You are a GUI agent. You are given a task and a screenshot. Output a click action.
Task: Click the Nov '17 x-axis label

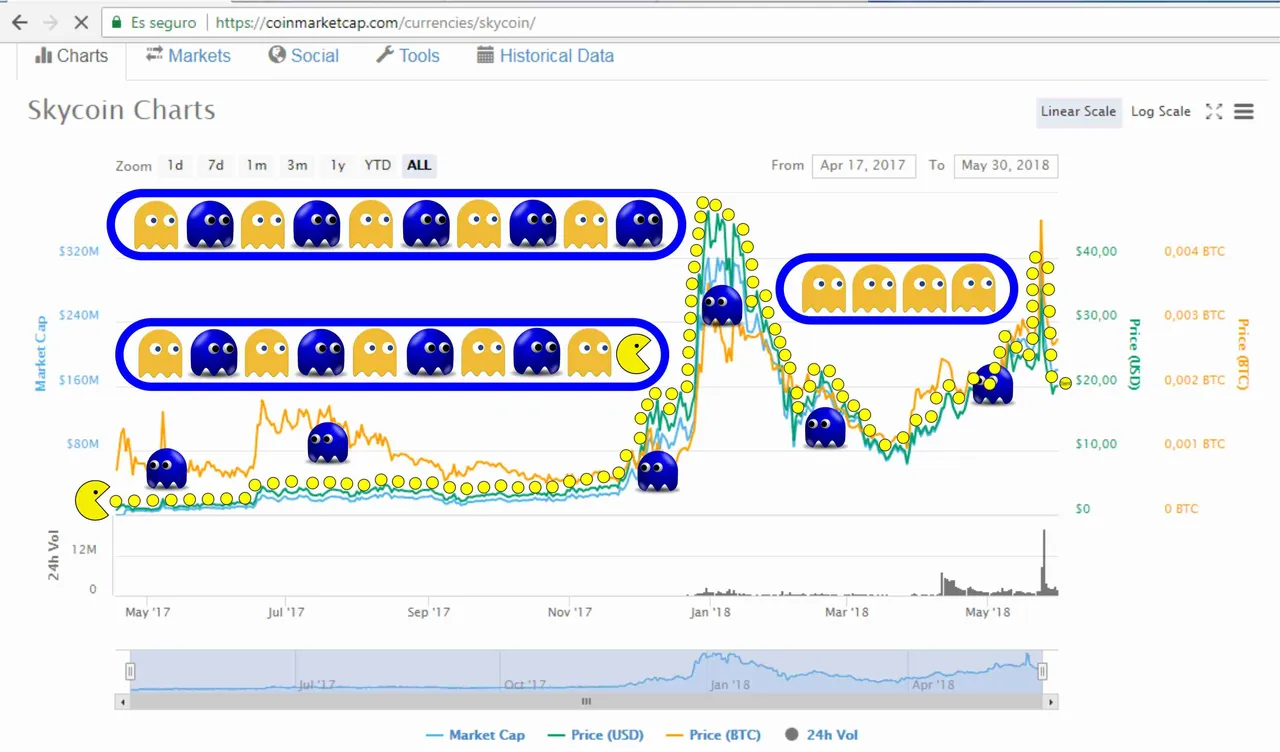click(x=570, y=612)
